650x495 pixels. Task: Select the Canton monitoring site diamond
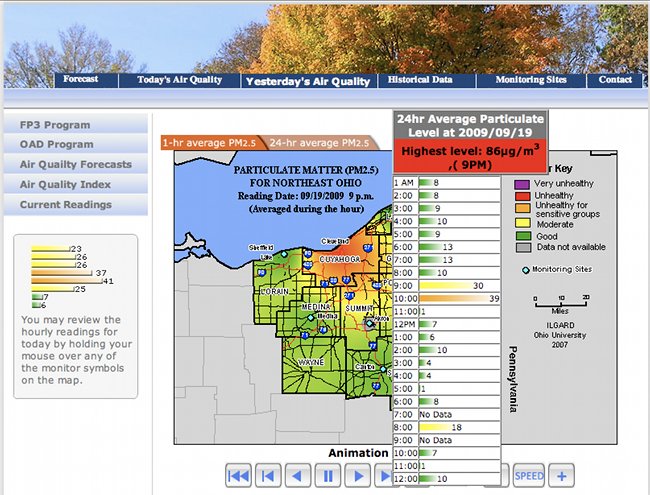click(383, 369)
